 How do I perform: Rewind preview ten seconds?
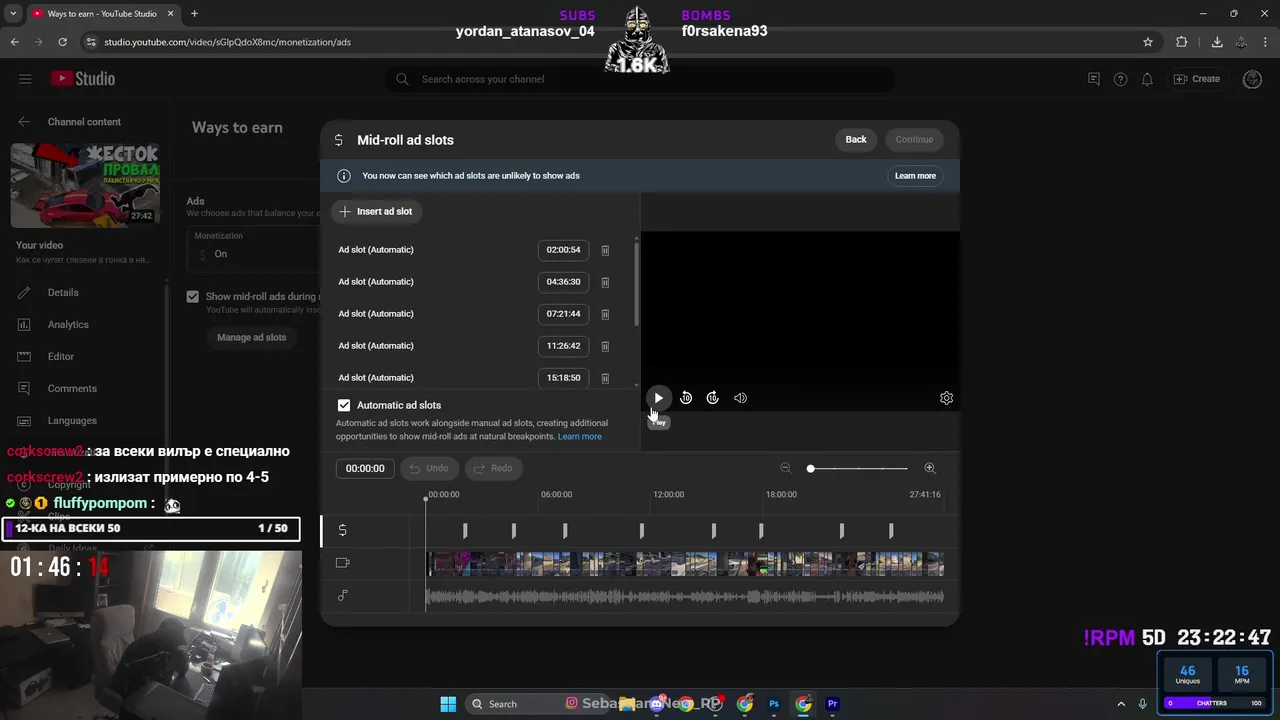point(686,398)
